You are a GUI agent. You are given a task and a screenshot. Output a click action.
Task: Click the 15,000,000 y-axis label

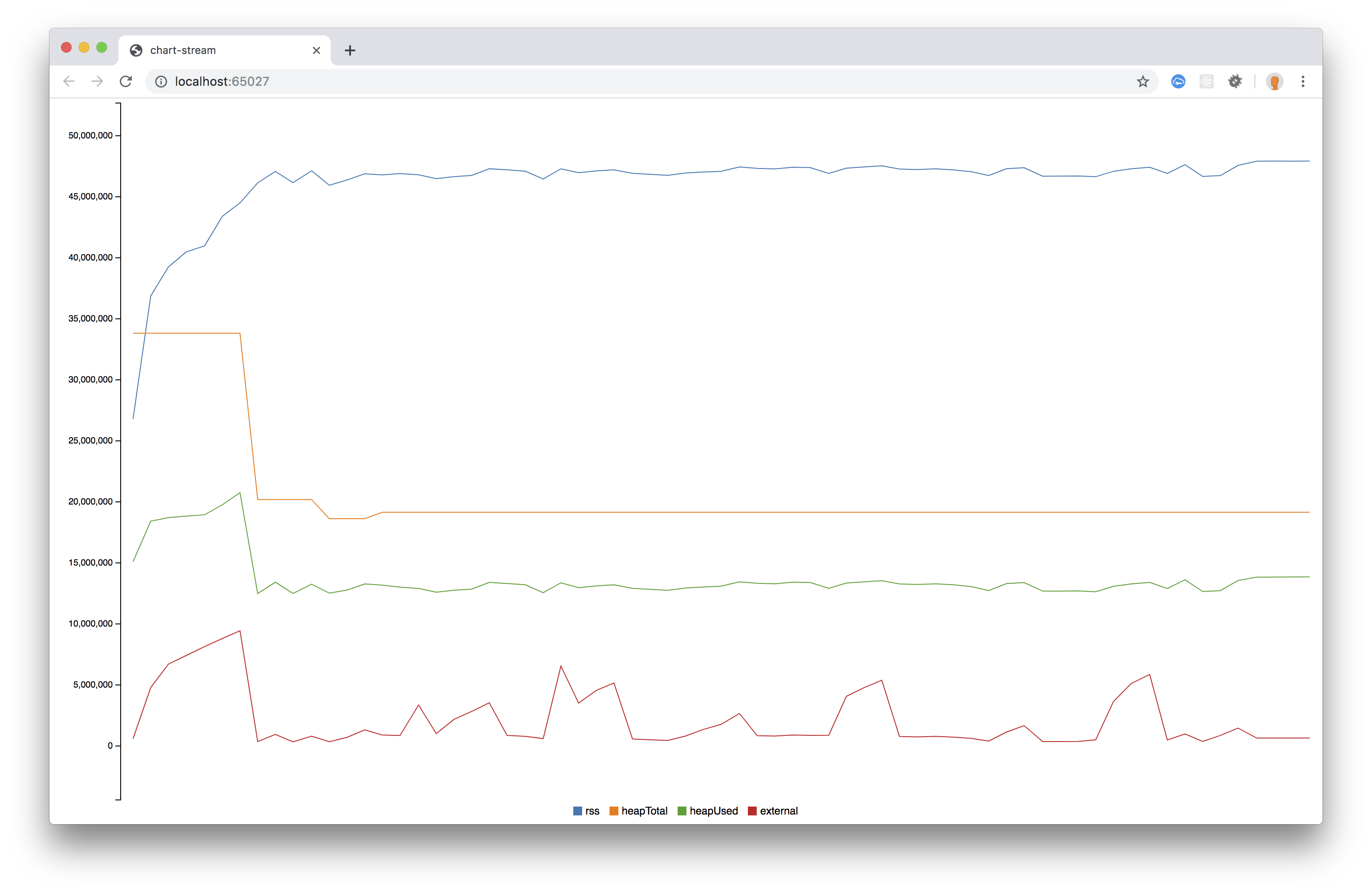pyautogui.click(x=91, y=563)
